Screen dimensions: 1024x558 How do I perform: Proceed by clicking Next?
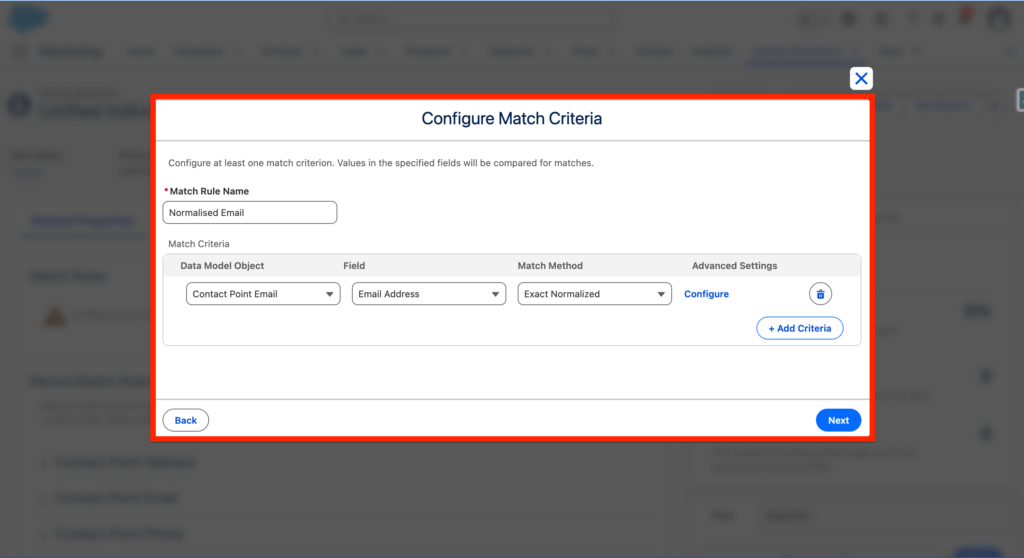tap(838, 420)
